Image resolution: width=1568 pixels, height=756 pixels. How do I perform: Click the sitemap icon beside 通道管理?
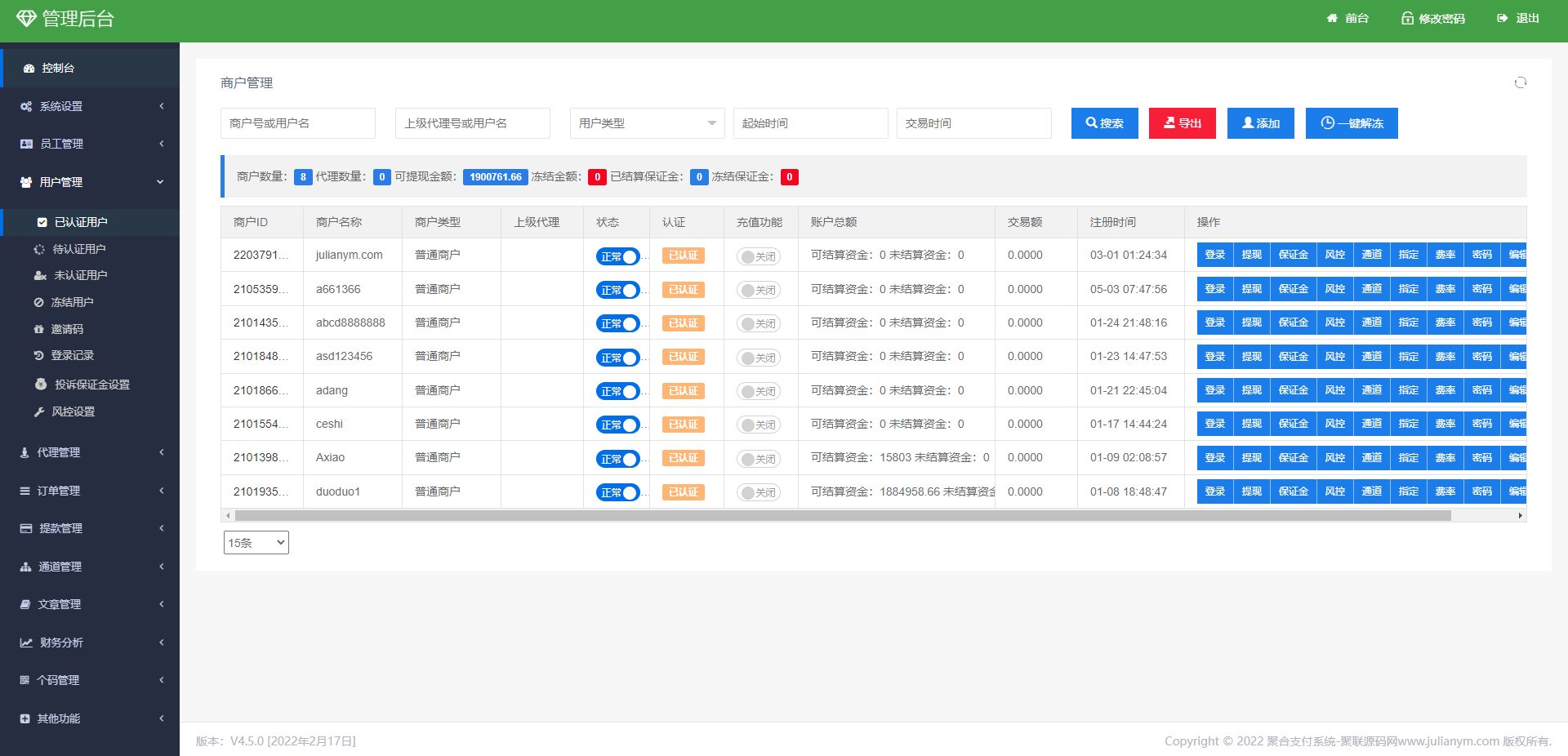[x=26, y=567]
